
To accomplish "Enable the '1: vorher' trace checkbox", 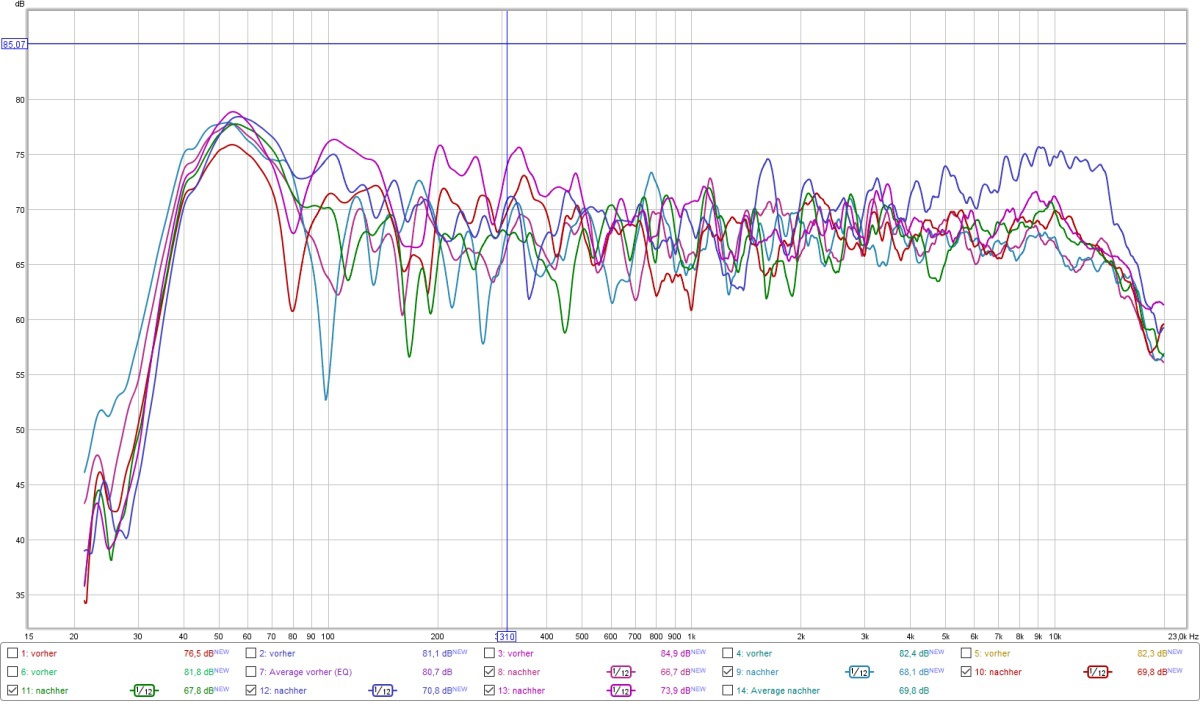I will click(12, 653).
